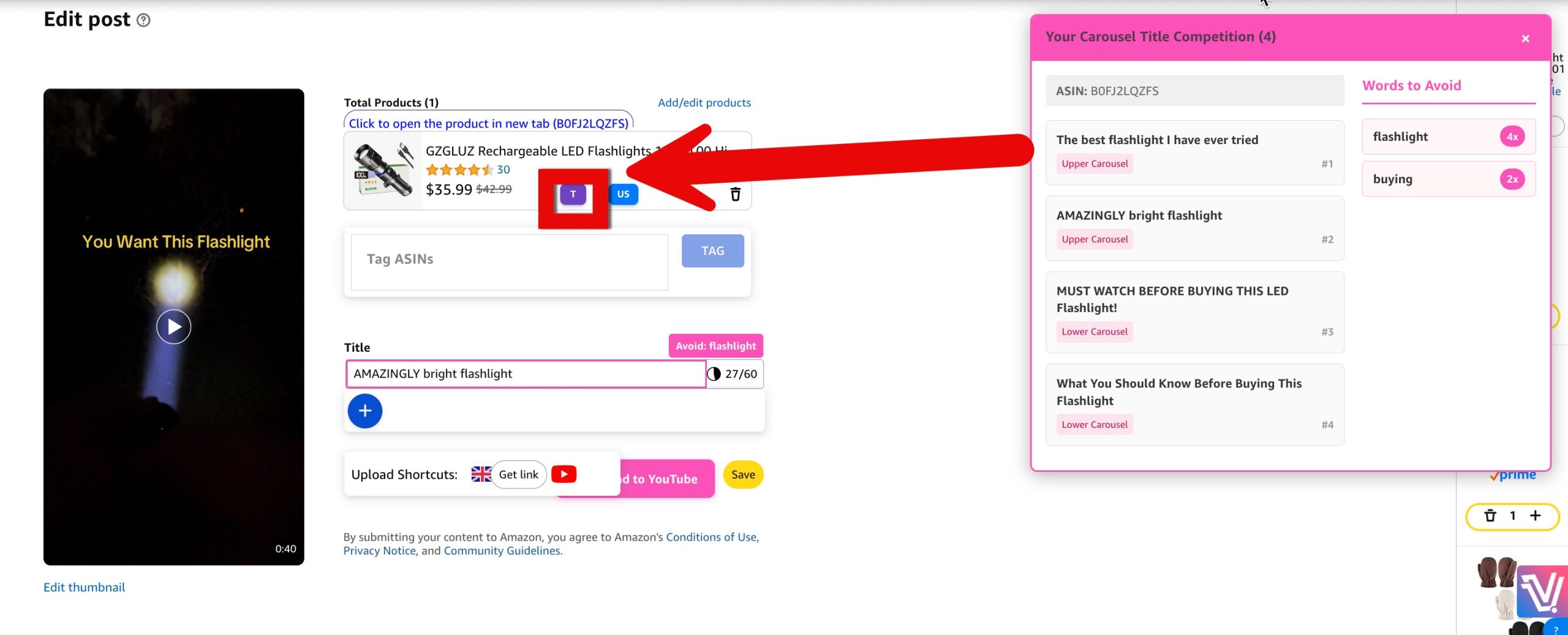Image resolution: width=1568 pixels, height=635 pixels.
Task: Close the Carousel Title Competition panel
Action: pyautogui.click(x=1525, y=38)
